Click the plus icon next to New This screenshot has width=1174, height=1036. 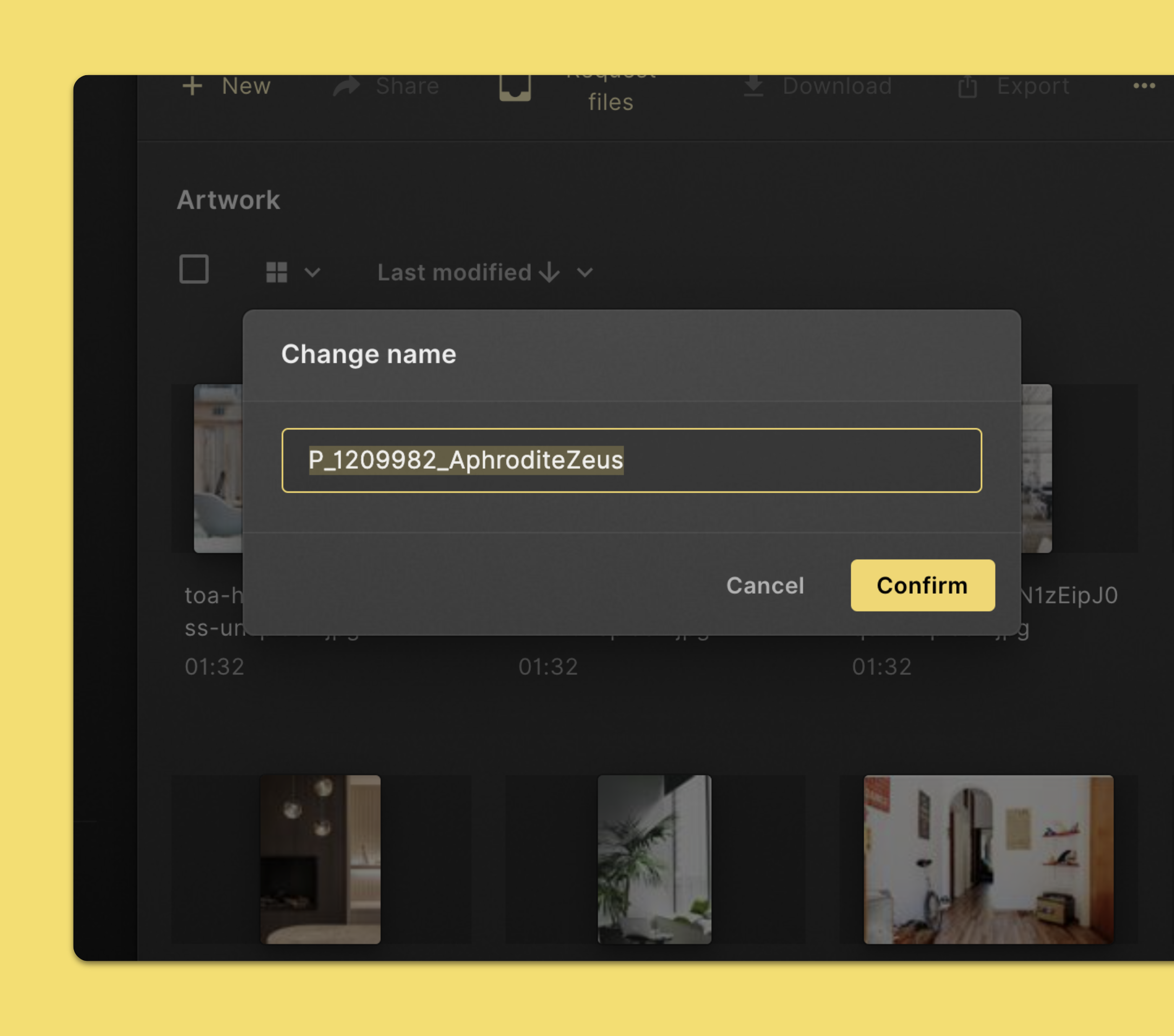pos(192,86)
